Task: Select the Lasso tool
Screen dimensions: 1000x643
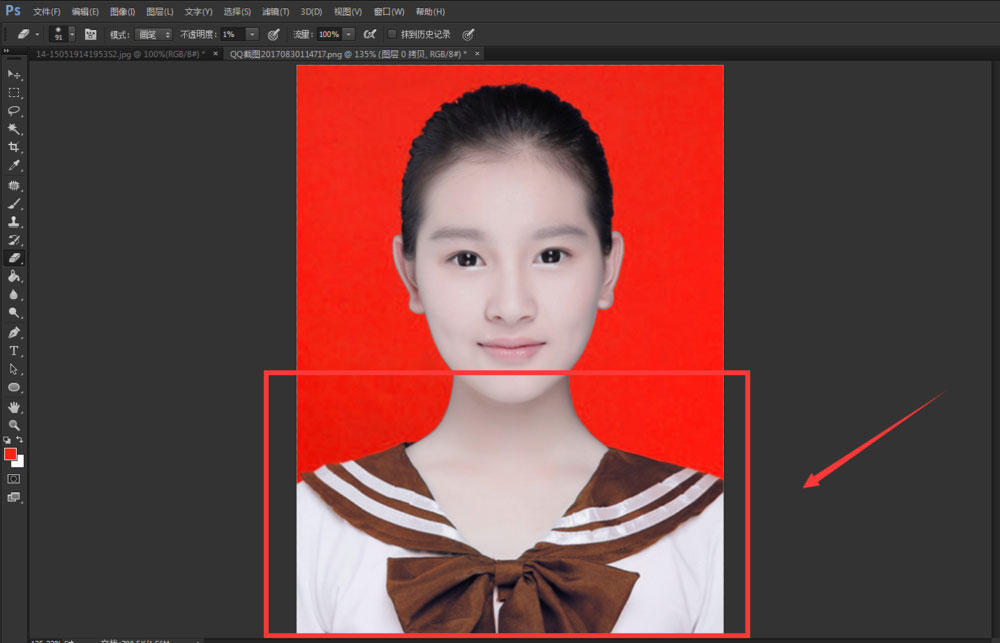Action: pos(14,111)
